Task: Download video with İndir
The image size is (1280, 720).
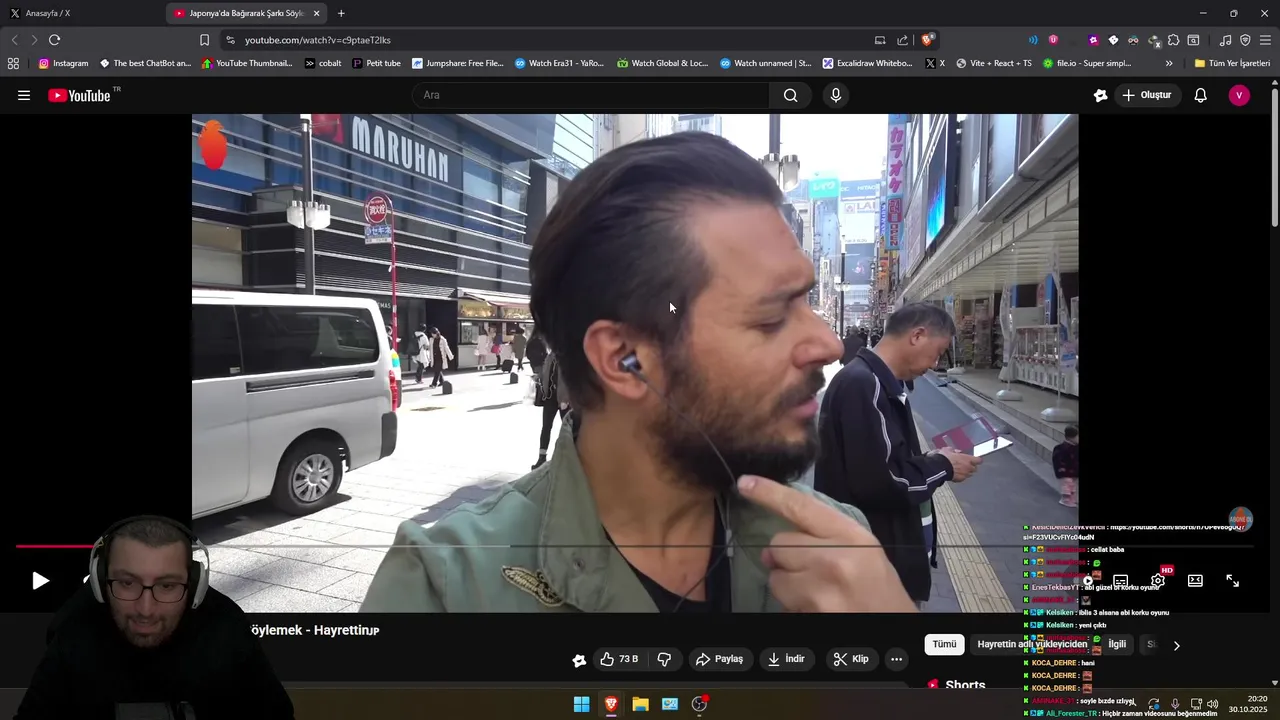Action: (x=786, y=659)
